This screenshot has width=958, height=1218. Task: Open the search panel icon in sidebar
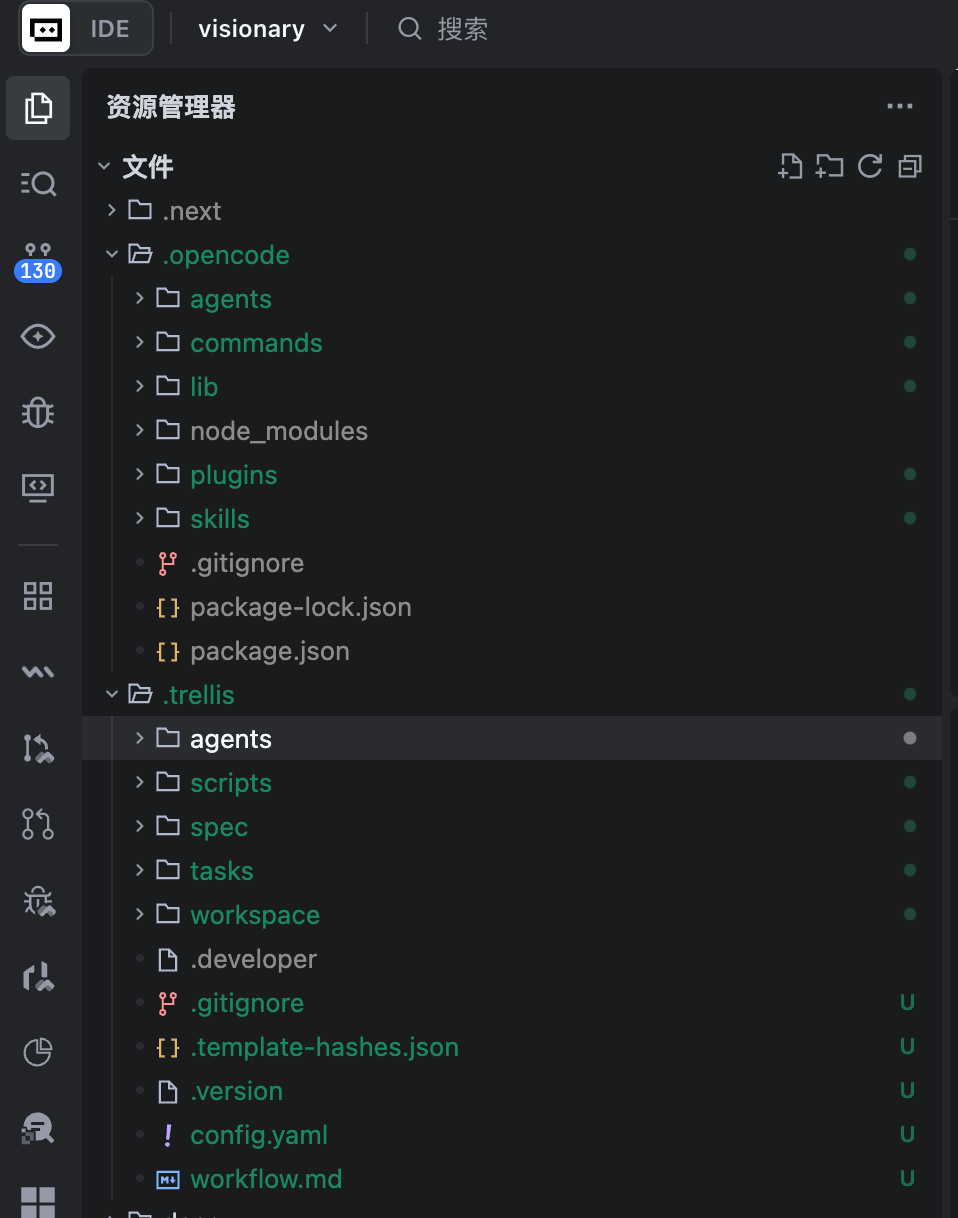[x=38, y=183]
